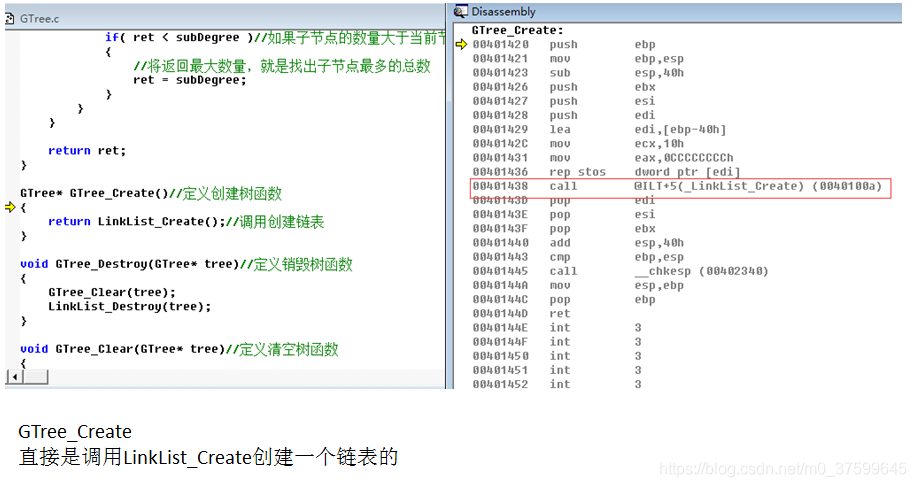
Task: Click the 'int 3' line at 00401452
Action: point(557,384)
